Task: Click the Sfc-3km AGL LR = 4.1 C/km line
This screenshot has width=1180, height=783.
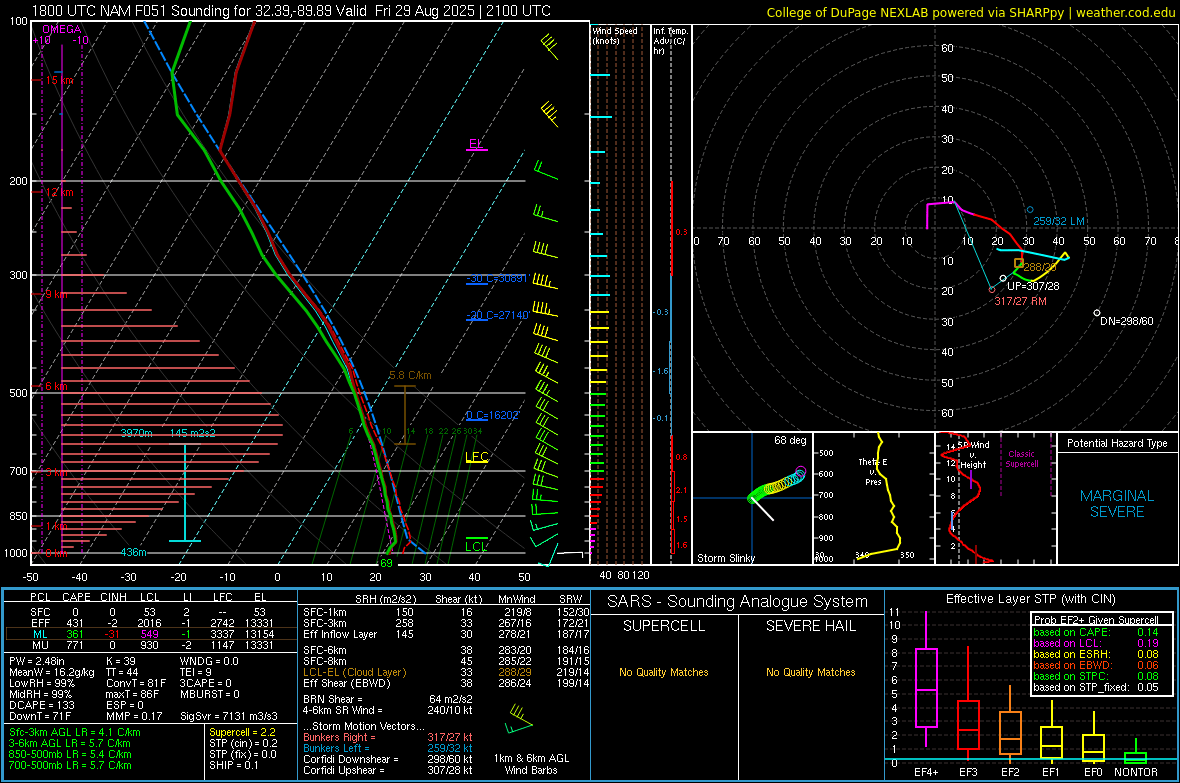Action: tap(75, 732)
